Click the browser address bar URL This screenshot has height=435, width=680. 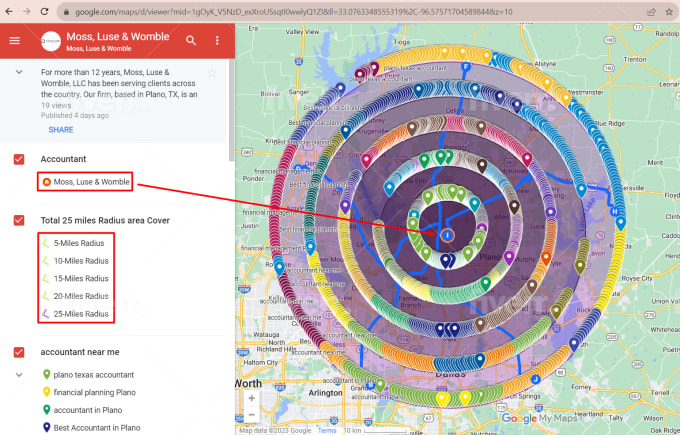300,11
